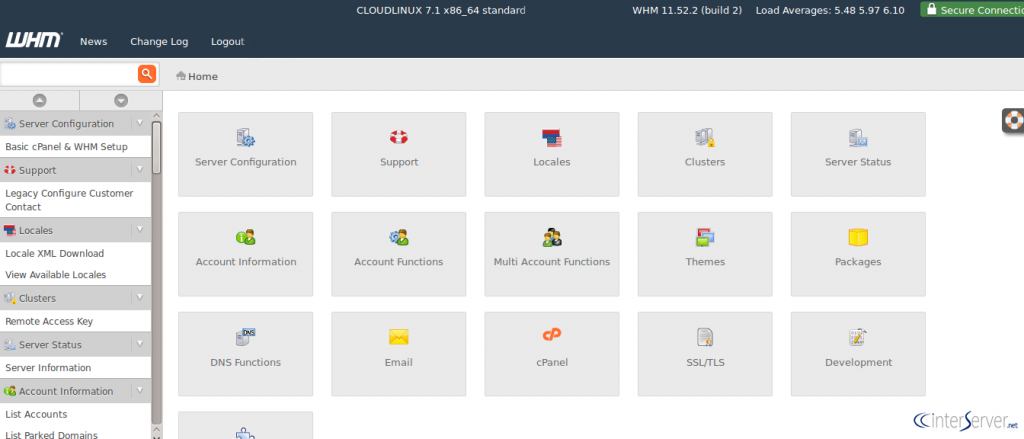Click the WHM logo

pos(34,41)
